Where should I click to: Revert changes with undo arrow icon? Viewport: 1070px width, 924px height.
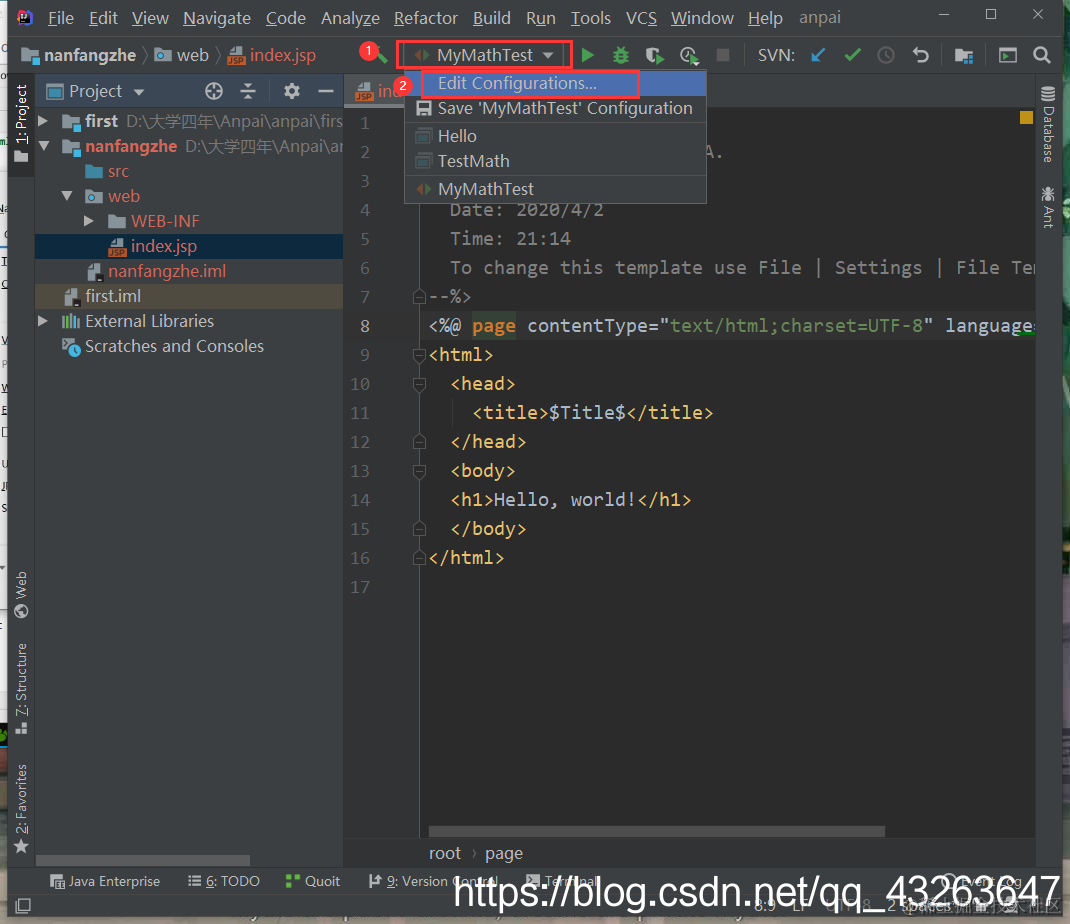(x=921, y=55)
